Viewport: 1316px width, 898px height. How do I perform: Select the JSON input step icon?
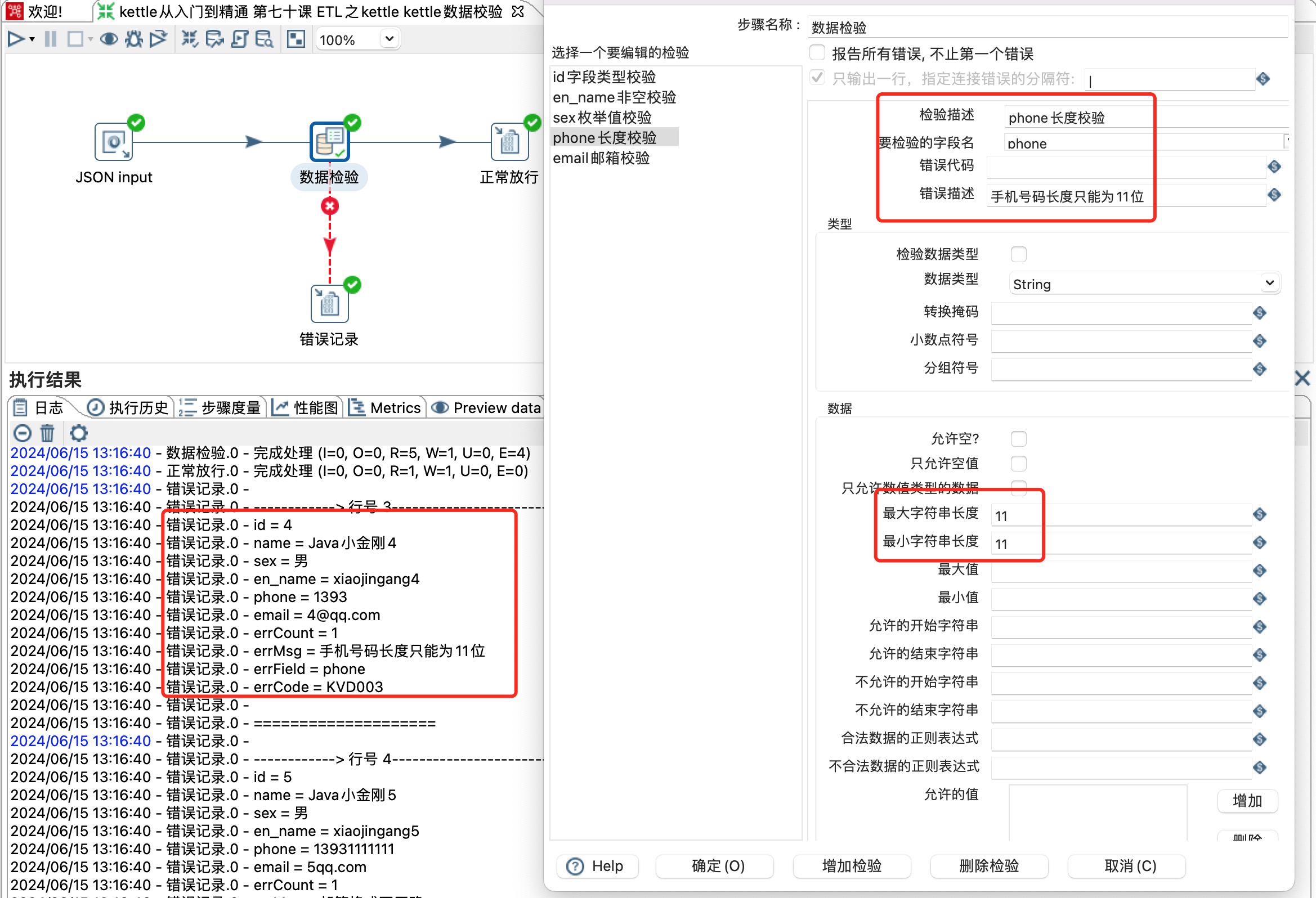[113, 142]
